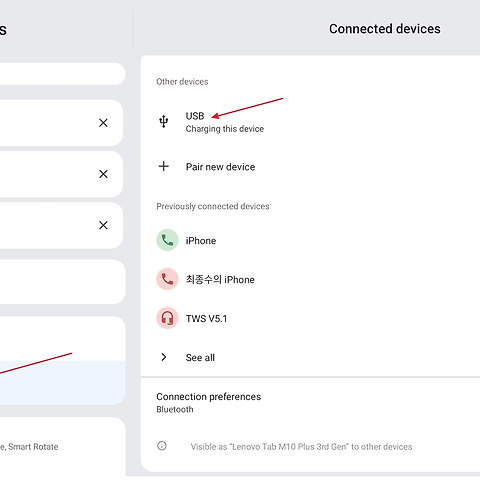Image resolution: width=480 pixels, height=480 pixels.
Task: Tap the highlighted selected sidebar item
Action: pyautogui.click(x=62, y=383)
